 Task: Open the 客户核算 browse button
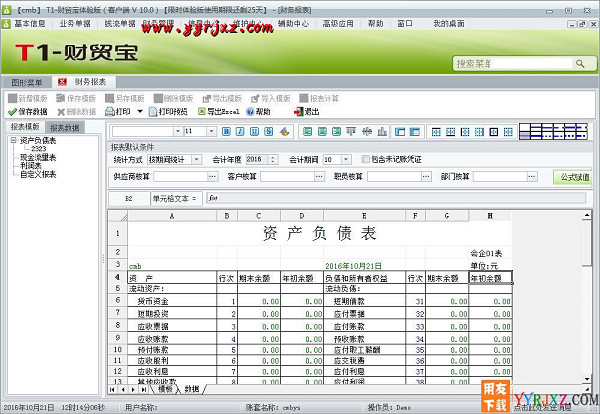tap(319, 176)
